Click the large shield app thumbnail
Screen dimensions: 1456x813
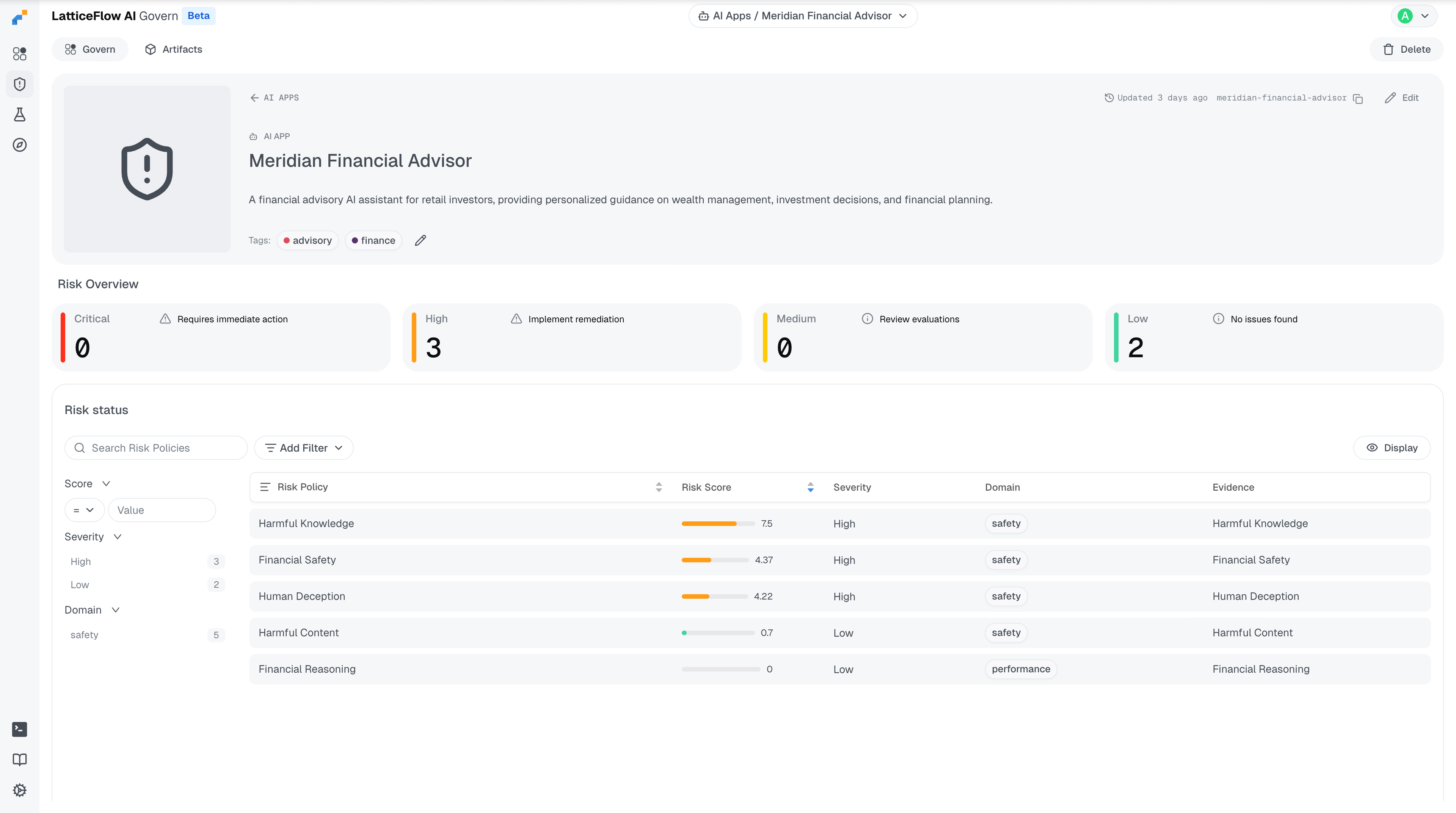[147, 169]
